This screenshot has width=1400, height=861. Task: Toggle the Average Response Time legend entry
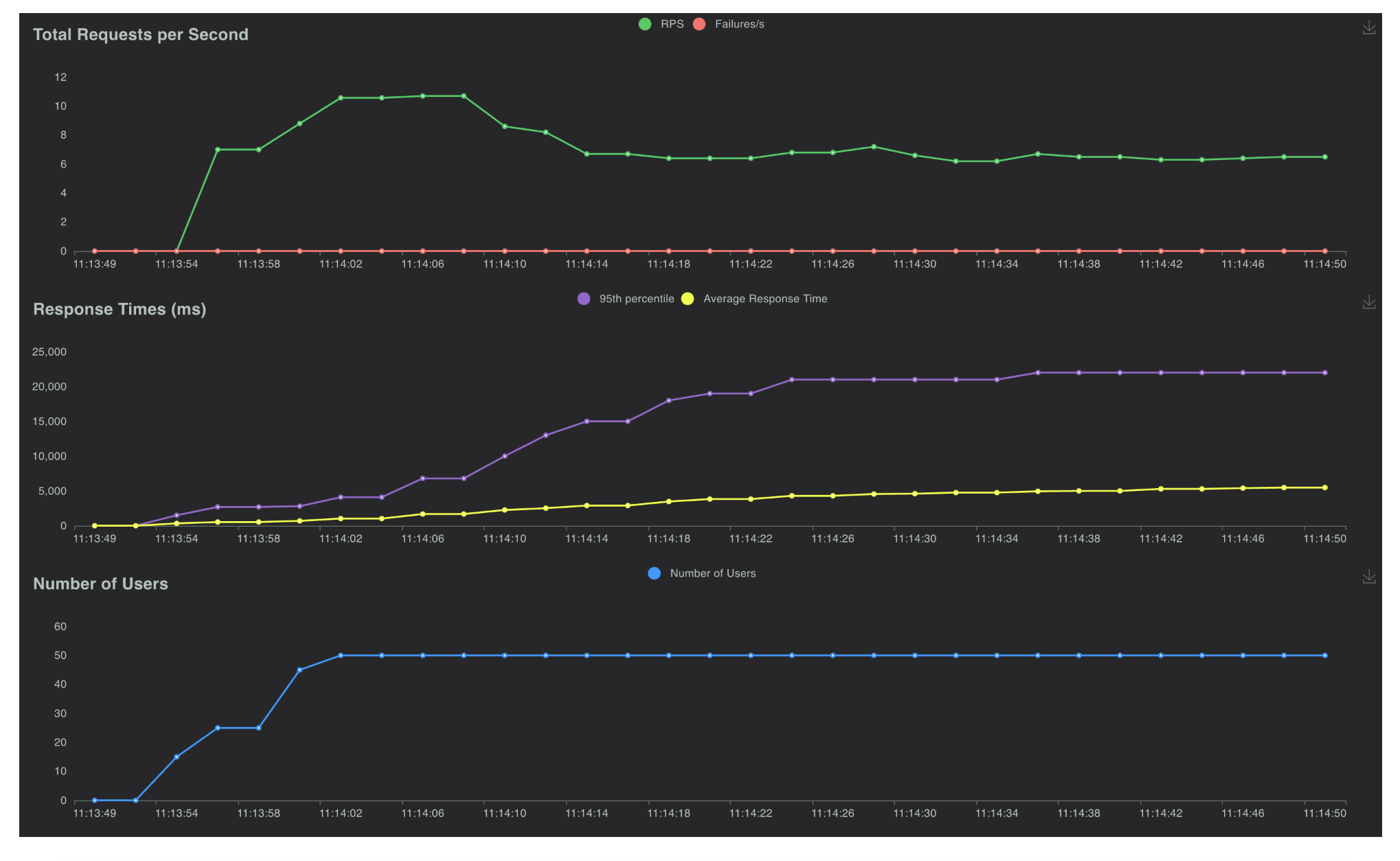tap(754, 299)
